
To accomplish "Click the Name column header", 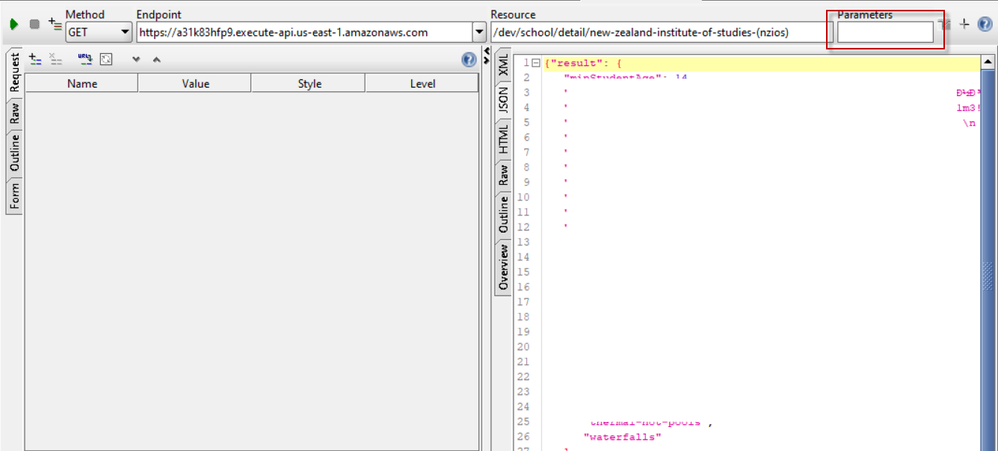I will coord(81,84).
